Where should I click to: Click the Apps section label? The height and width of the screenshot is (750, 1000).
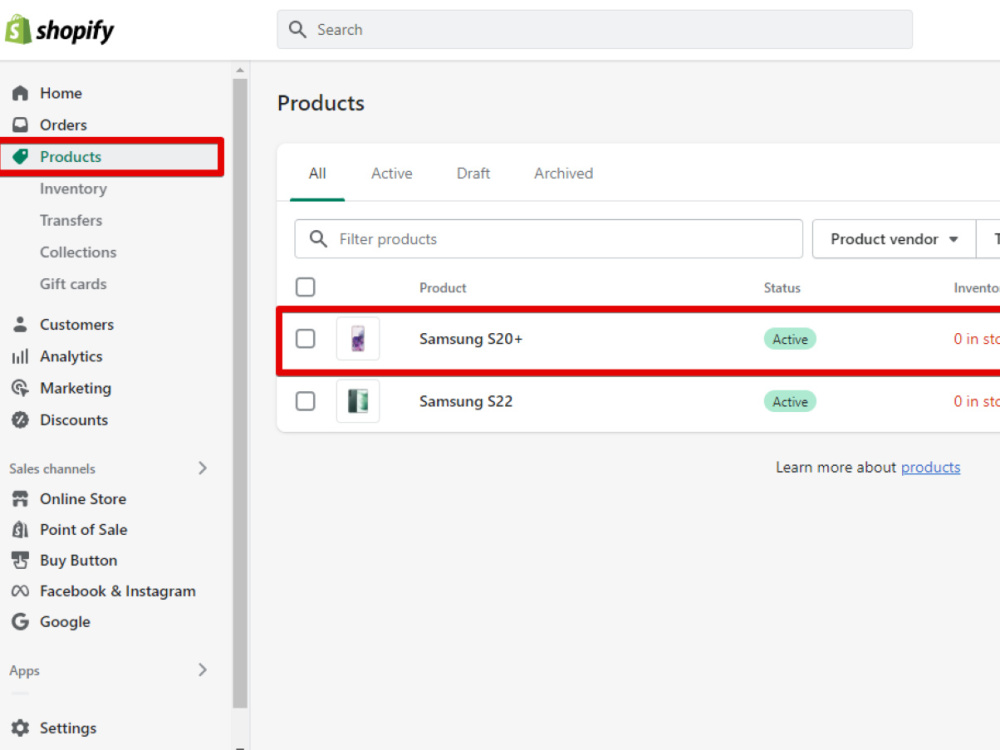(x=24, y=671)
